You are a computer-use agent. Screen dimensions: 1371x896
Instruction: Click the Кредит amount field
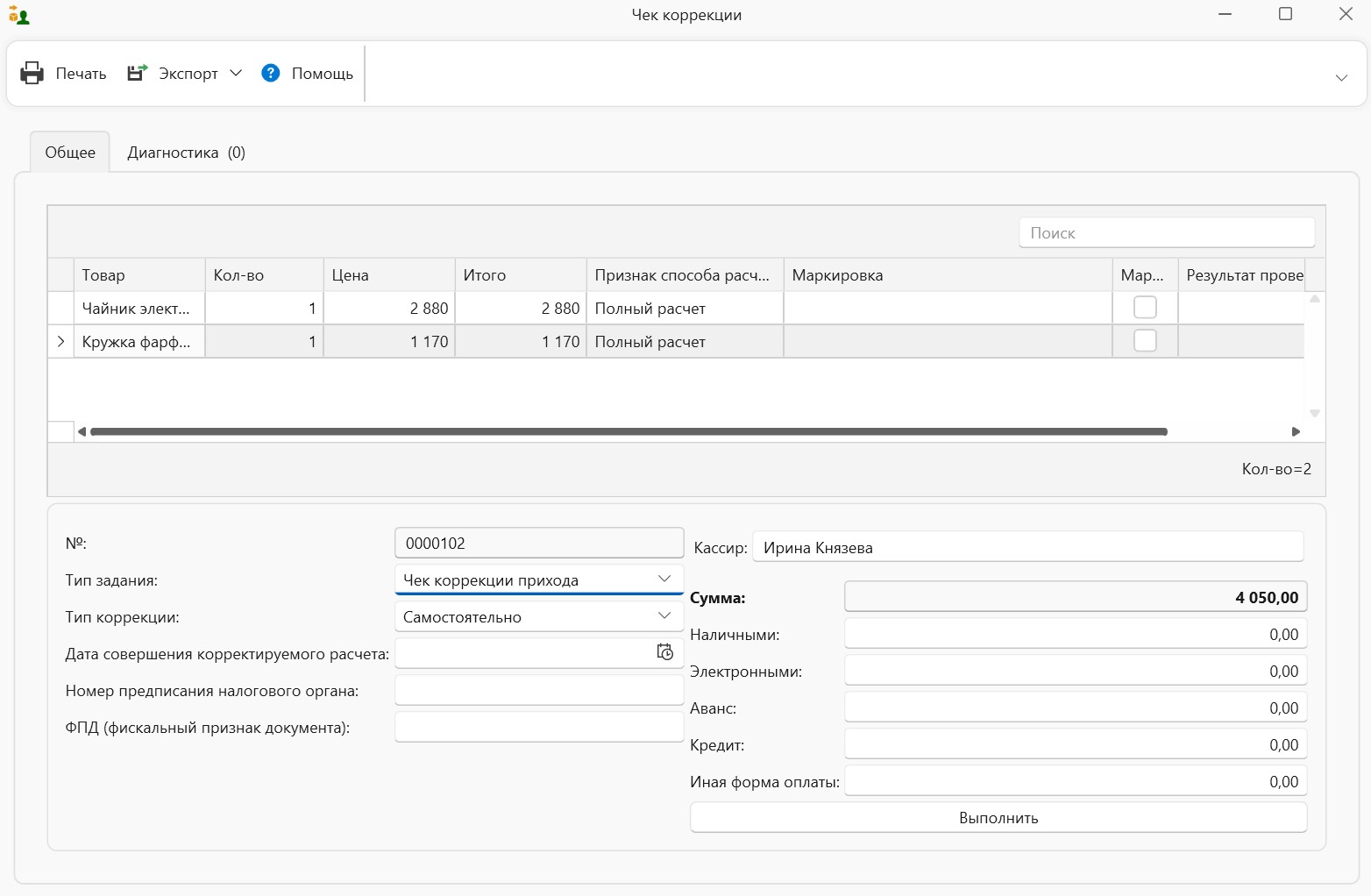(1076, 744)
